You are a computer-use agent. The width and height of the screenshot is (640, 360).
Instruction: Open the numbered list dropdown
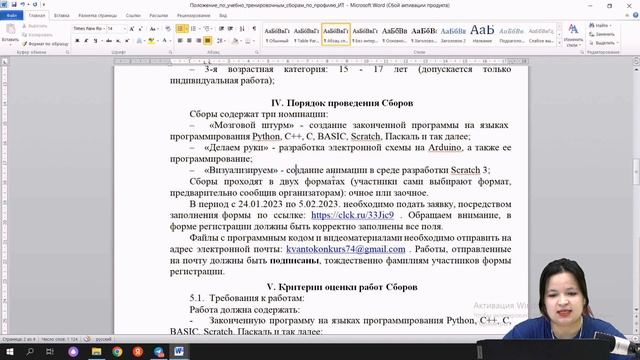pyautogui.click(x=199, y=29)
